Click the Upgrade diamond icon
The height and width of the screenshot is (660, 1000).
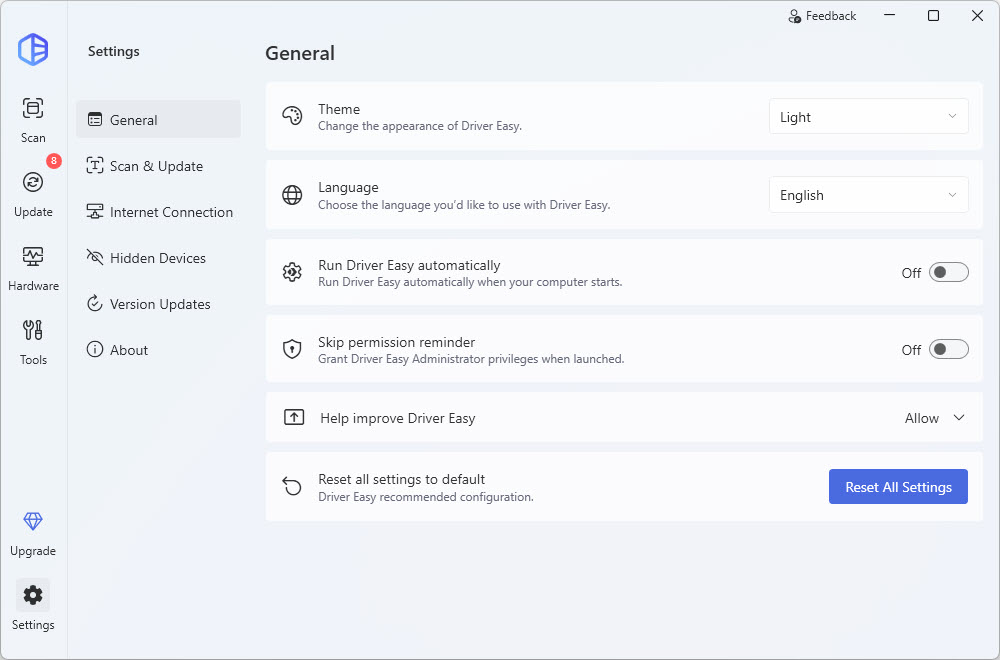click(x=33, y=522)
